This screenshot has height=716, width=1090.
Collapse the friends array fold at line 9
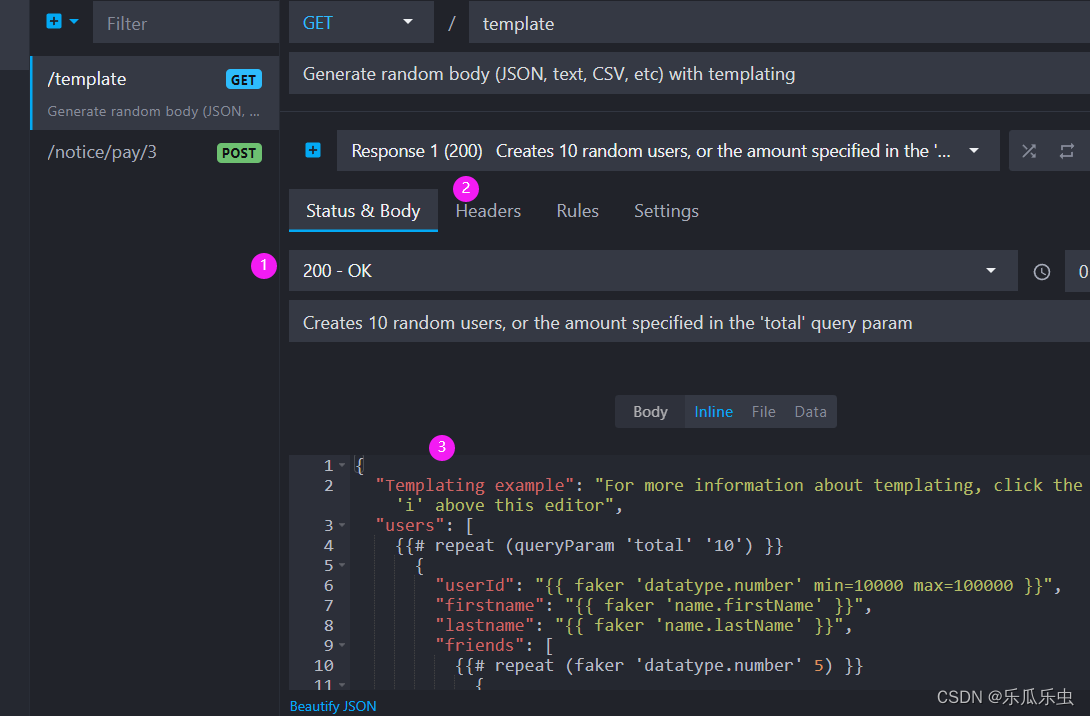point(342,646)
